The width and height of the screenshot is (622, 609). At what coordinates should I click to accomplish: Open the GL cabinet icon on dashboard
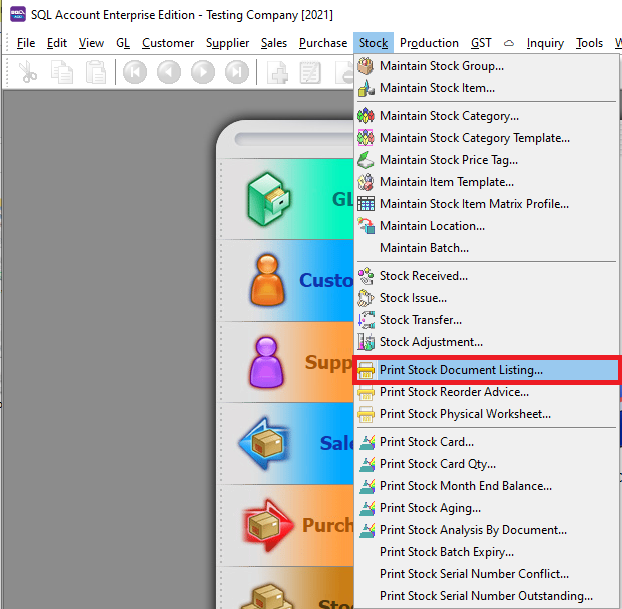(x=269, y=199)
